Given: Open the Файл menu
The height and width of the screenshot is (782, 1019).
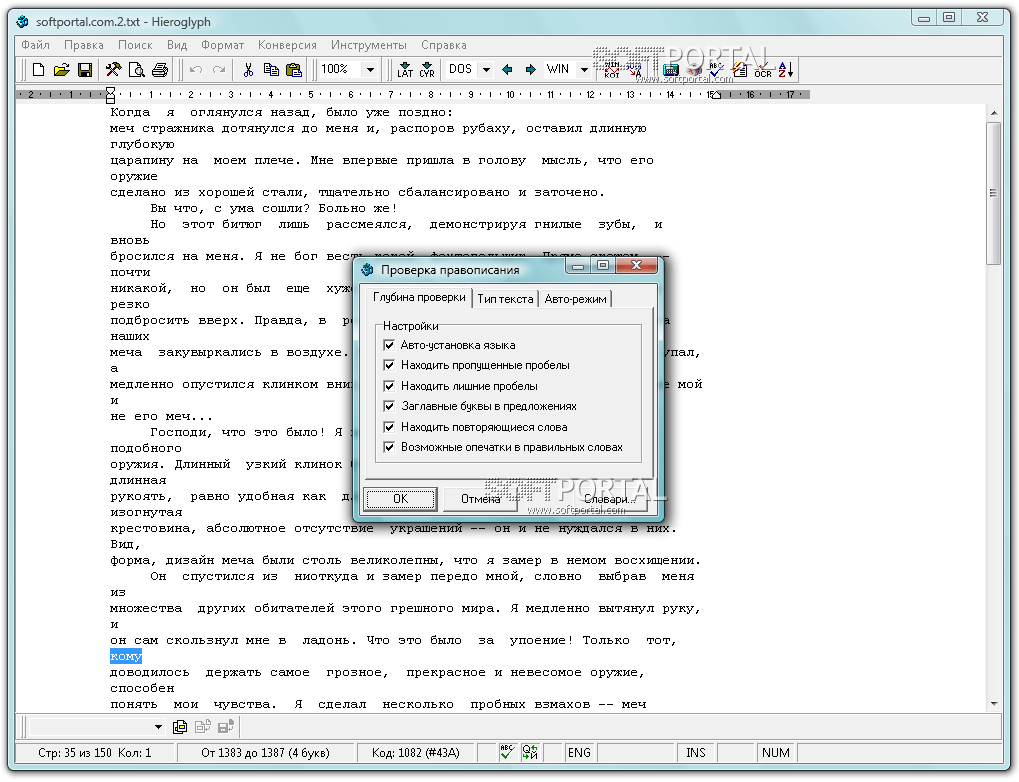Looking at the screenshot, I should coord(35,45).
